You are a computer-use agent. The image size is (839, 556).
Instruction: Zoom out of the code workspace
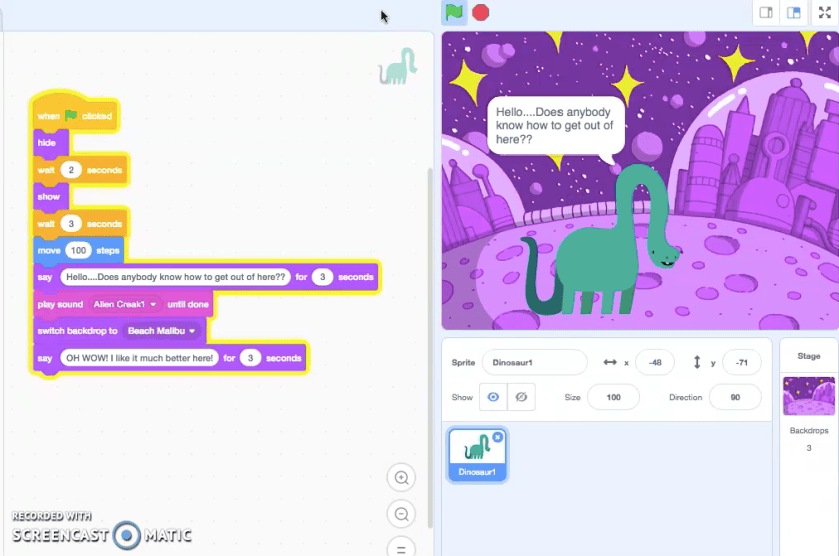(x=401, y=514)
